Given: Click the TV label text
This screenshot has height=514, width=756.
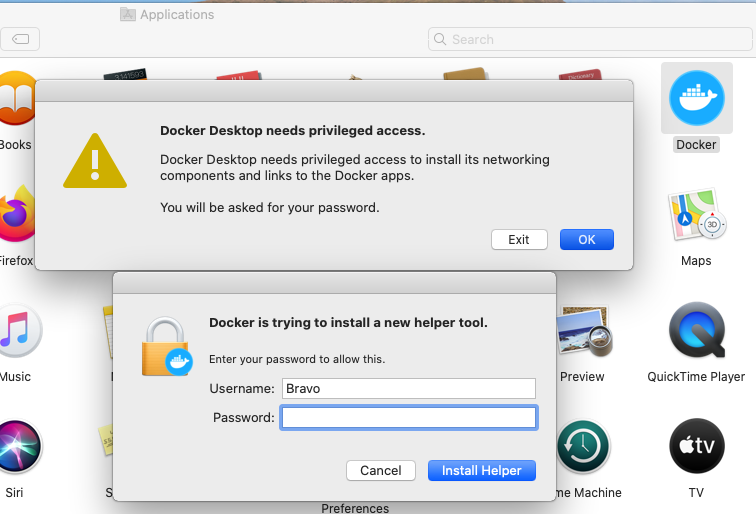Looking at the screenshot, I should click(696, 493).
